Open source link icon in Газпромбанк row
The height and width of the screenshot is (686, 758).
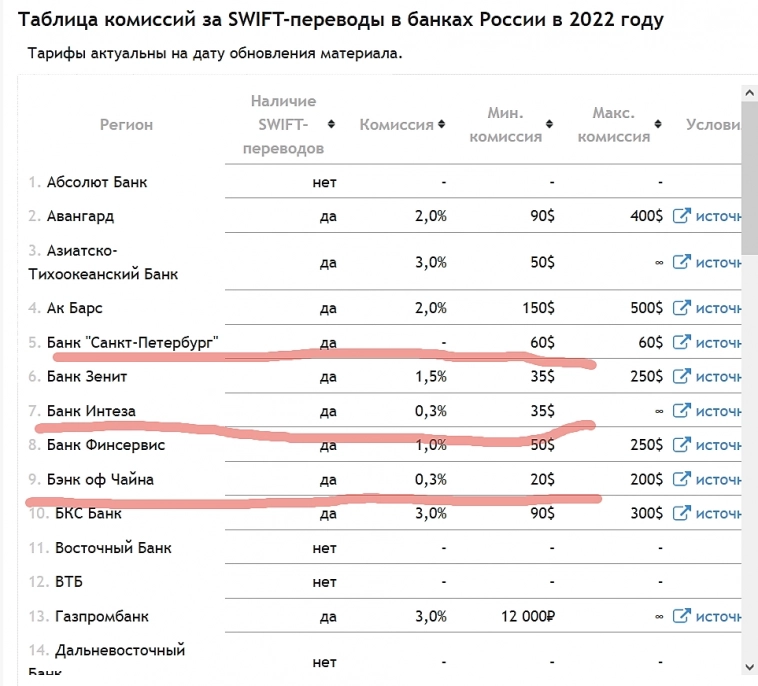click(682, 616)
